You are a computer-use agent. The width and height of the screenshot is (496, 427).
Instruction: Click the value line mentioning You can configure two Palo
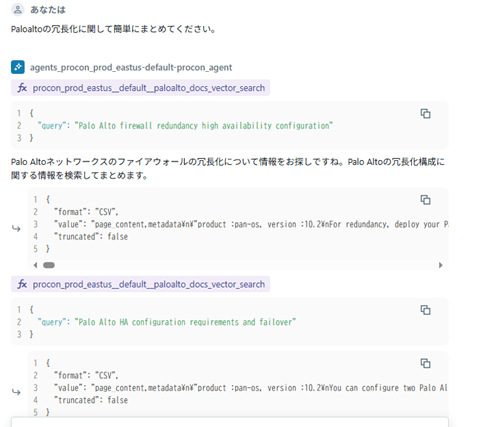[251, 388]
